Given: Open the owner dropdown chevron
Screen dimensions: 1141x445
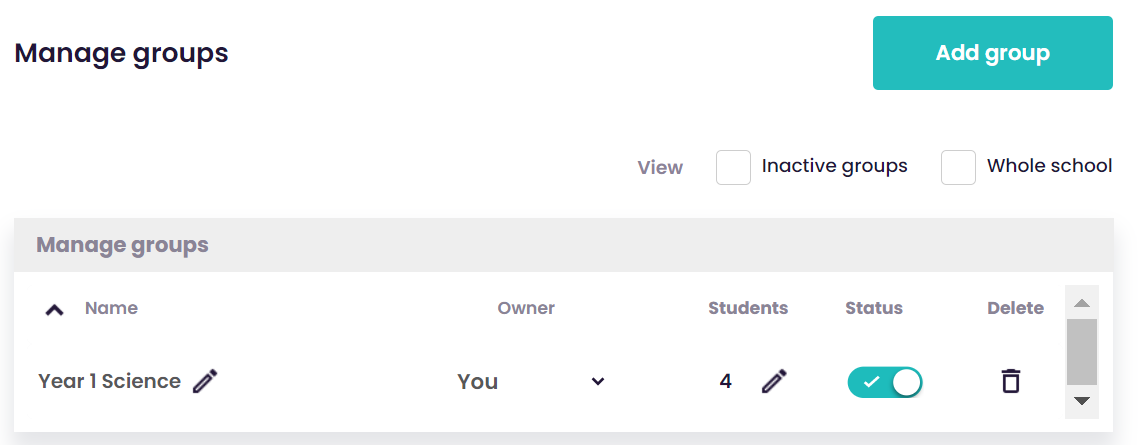Looking at the screenshot, I should coord(597,381).
